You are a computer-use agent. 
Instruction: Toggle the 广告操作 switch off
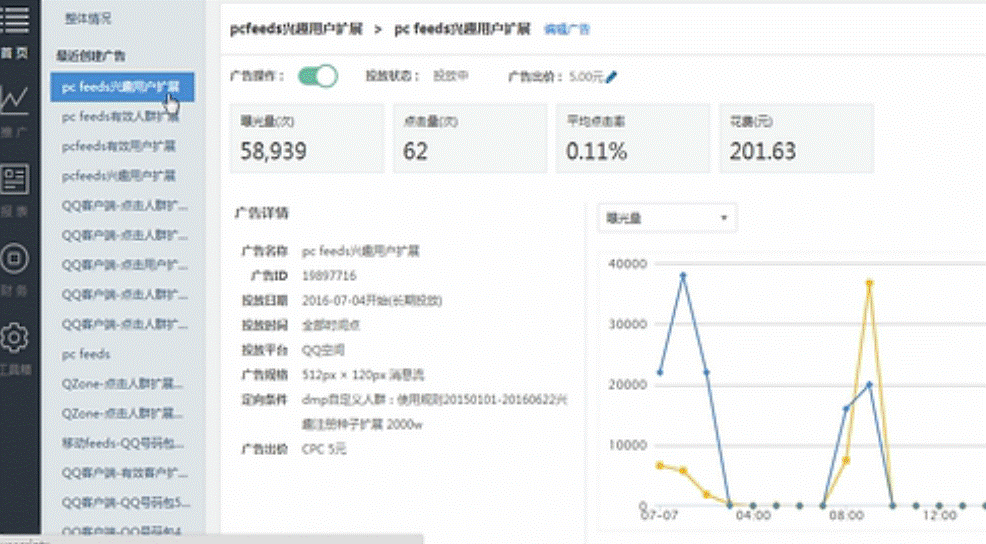318,76
